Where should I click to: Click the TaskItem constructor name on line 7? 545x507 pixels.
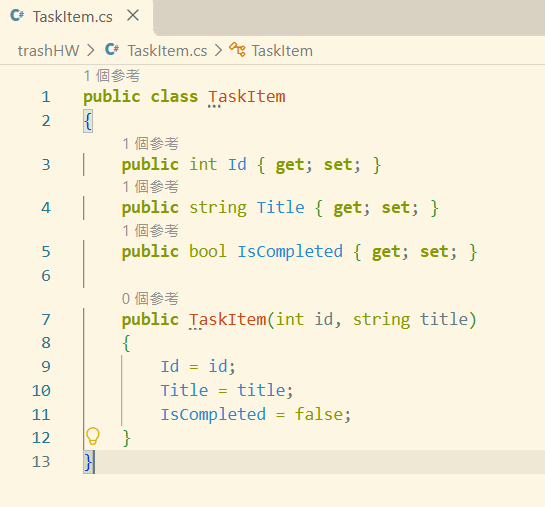(x=228, y=319)
